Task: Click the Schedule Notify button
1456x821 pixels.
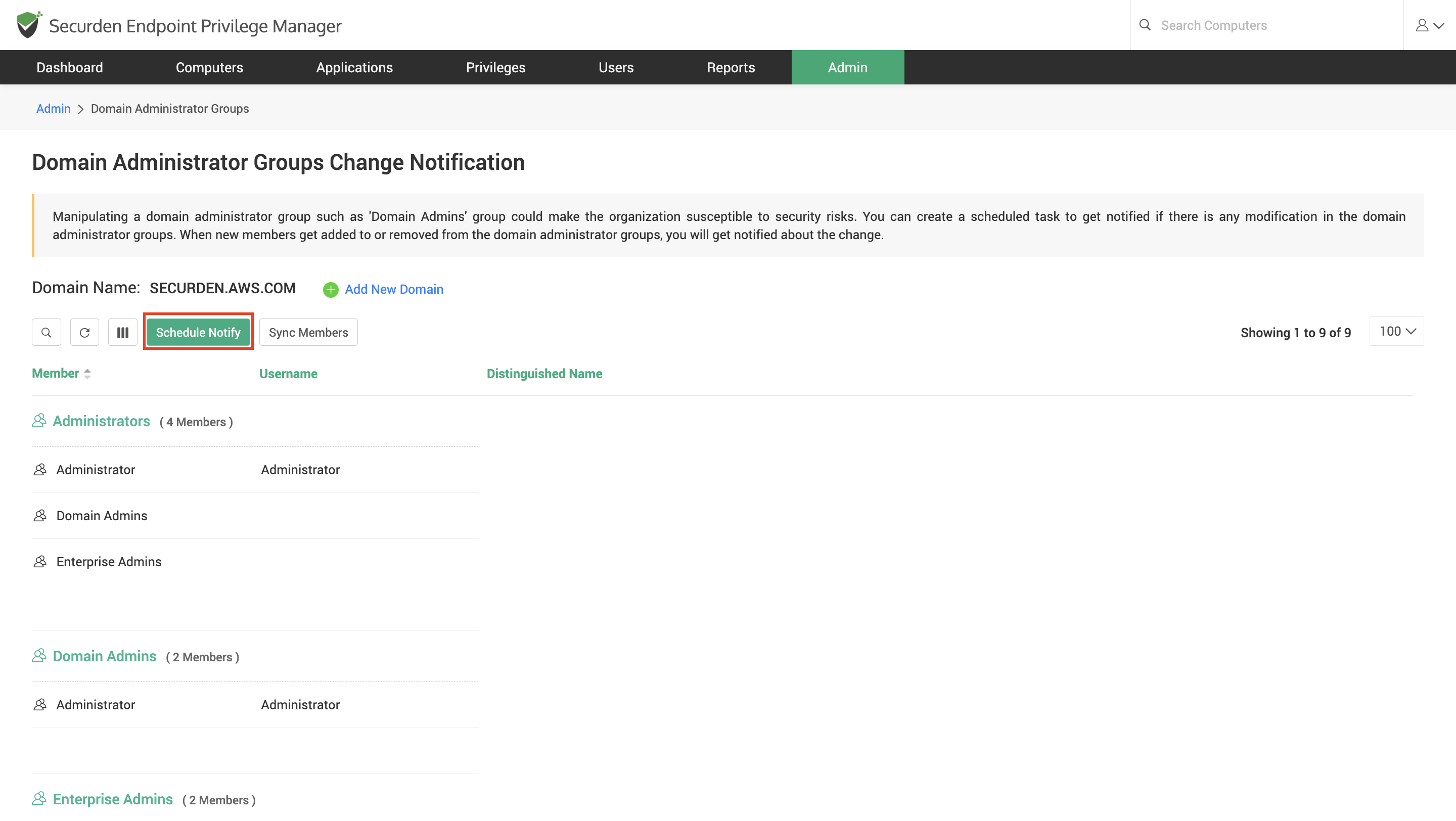Action: pos(198,332)
